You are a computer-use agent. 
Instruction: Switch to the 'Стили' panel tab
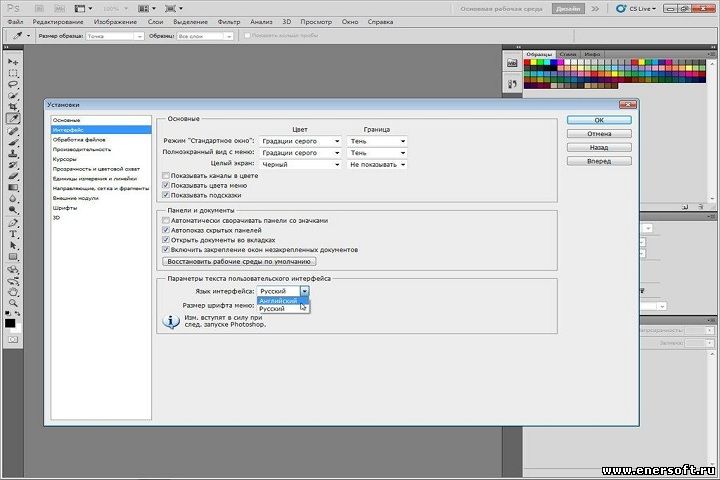tap(568, 54)
